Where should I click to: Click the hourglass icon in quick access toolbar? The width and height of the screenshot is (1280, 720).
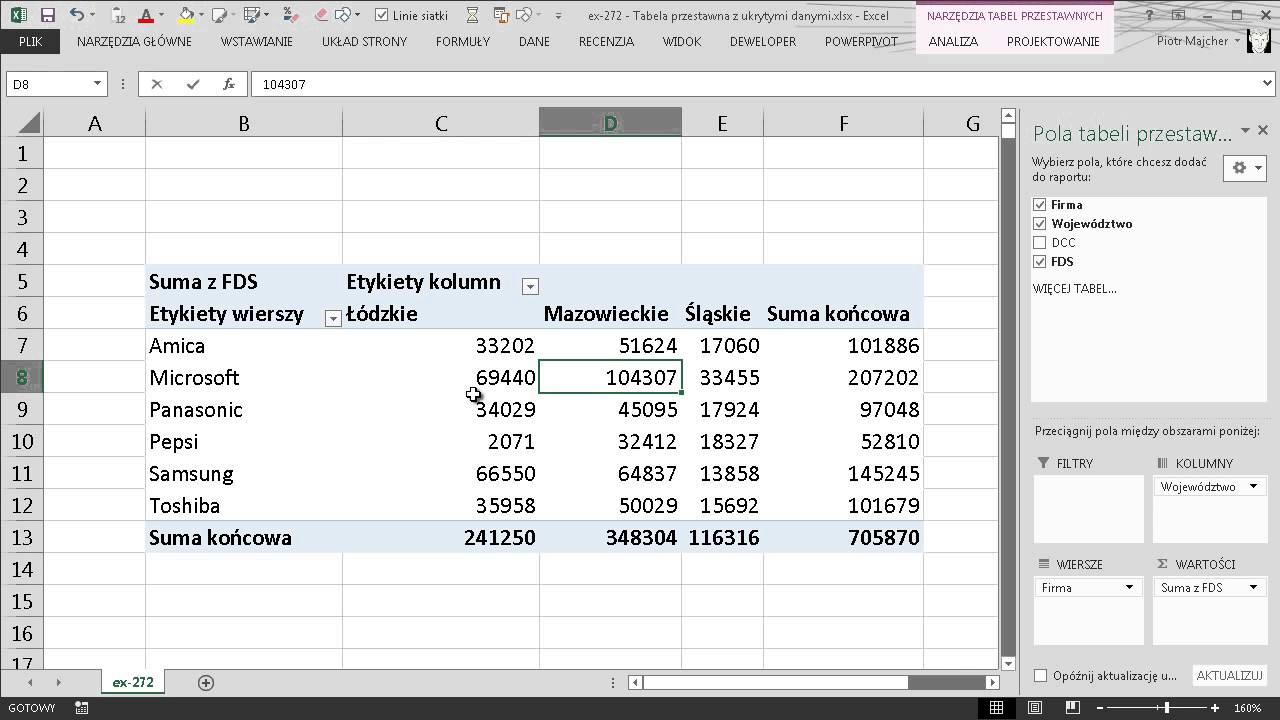coord(473,16)
